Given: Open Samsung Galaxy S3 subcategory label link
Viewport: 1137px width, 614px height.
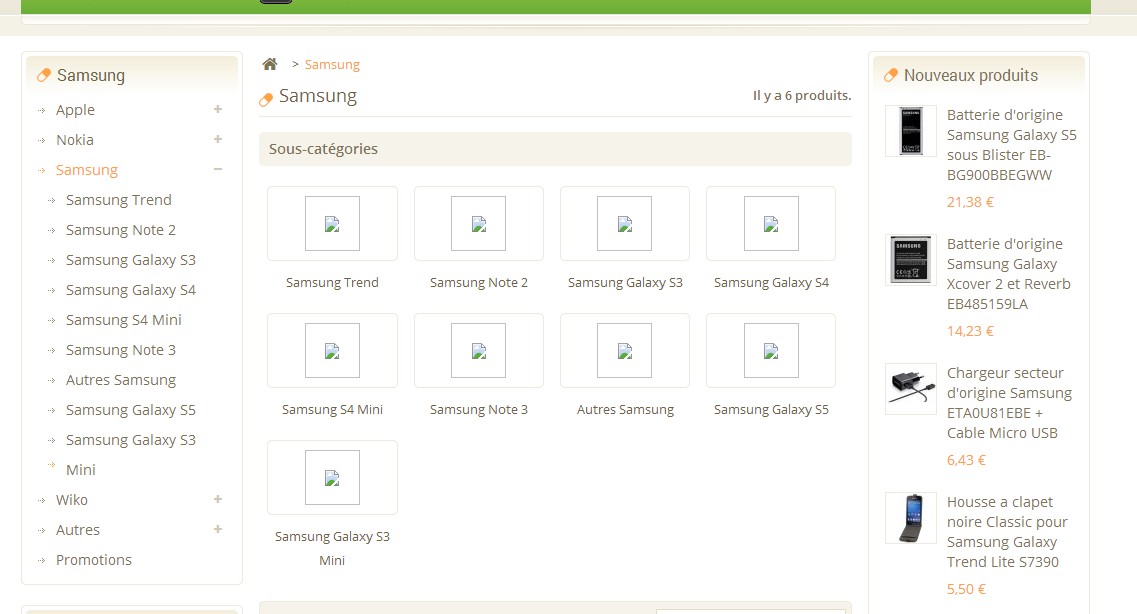Looking at the screenshot, I should 625,283.
